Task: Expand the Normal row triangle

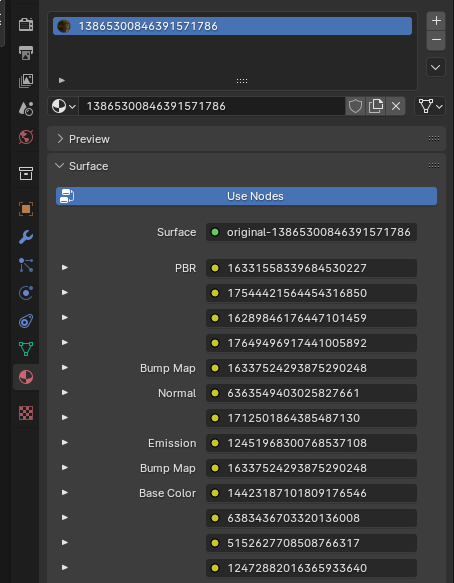Action: pyautogui.click(x=65, y=392)
